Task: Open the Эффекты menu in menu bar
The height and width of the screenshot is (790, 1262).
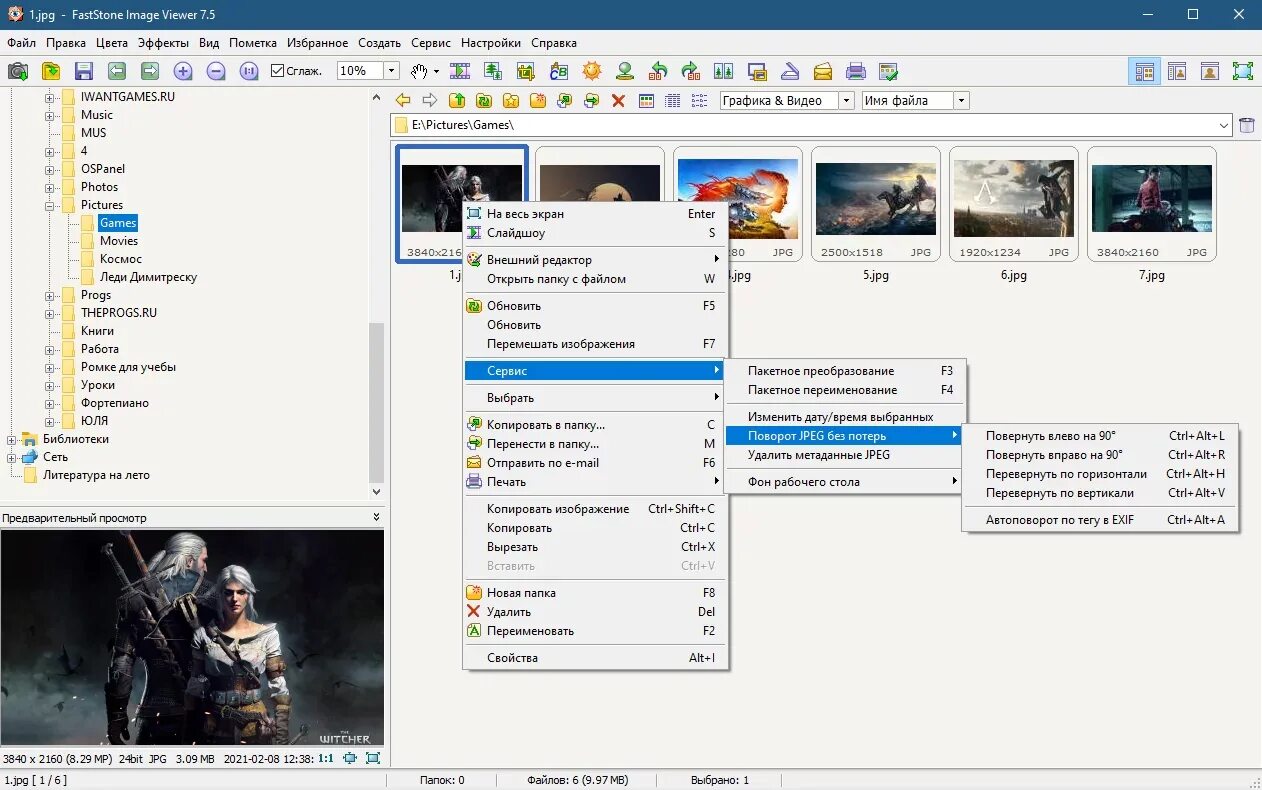Action: tap(163, 43)
